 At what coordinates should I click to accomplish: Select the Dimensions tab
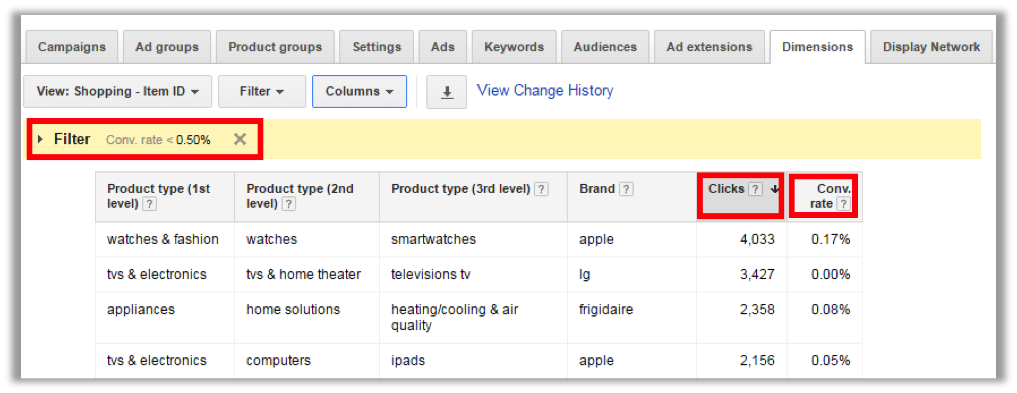(x=817, y=47)
